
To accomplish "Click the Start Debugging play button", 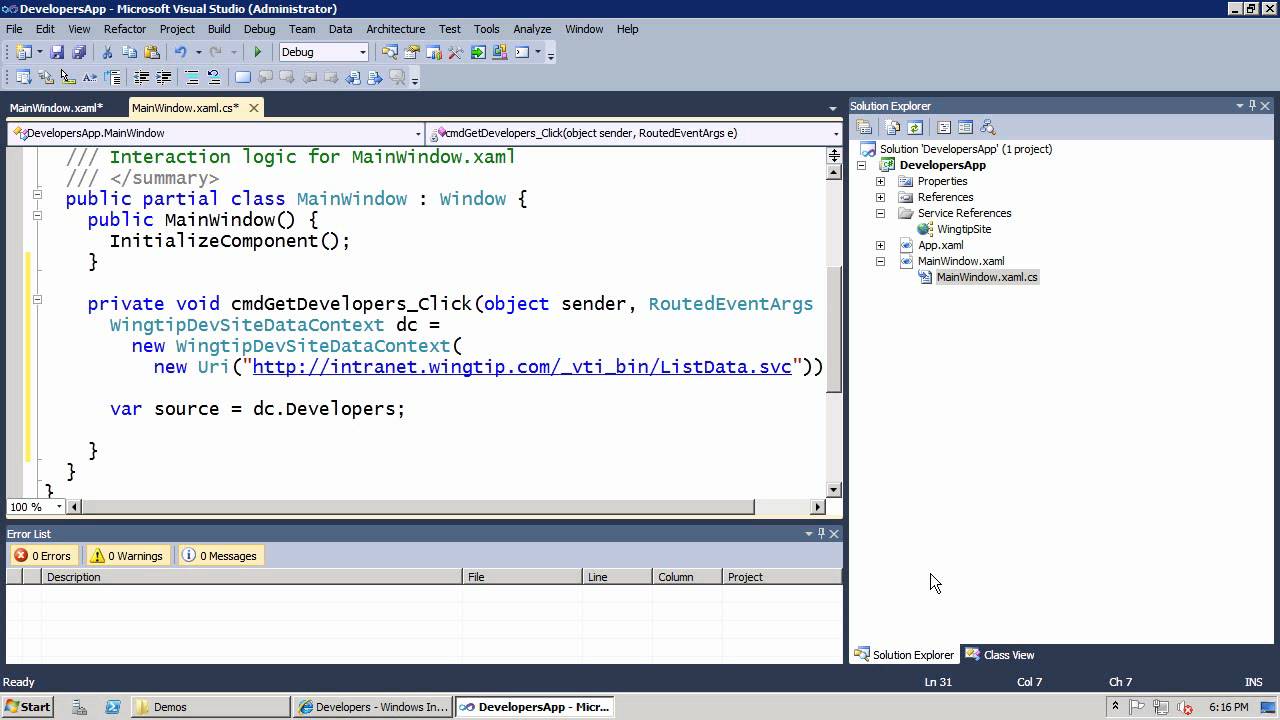I will tap(258, 52).
